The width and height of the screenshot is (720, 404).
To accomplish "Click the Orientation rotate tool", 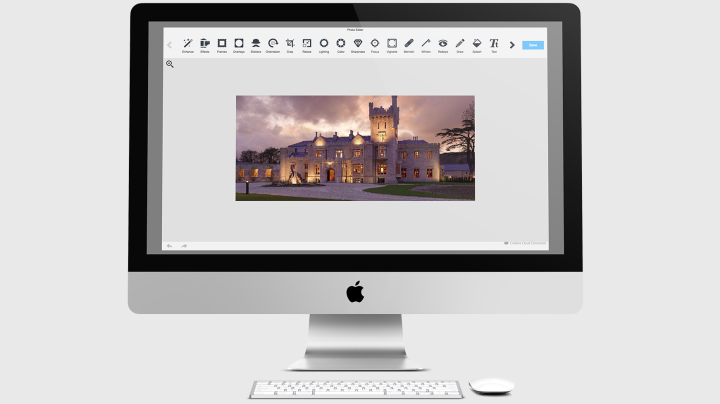I will [273, 44].
